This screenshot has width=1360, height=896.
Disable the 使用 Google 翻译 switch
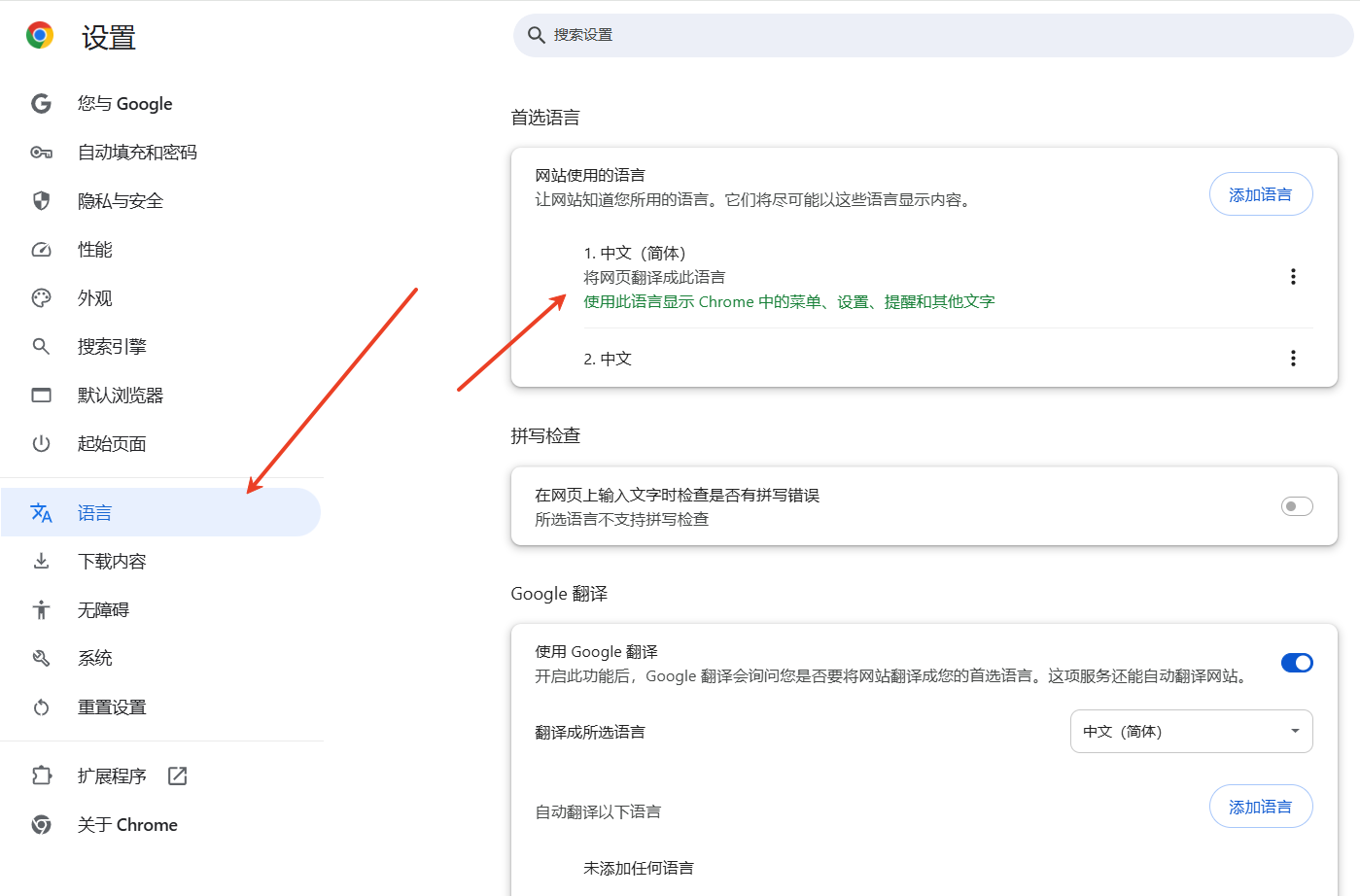[x=1296, y=663]
